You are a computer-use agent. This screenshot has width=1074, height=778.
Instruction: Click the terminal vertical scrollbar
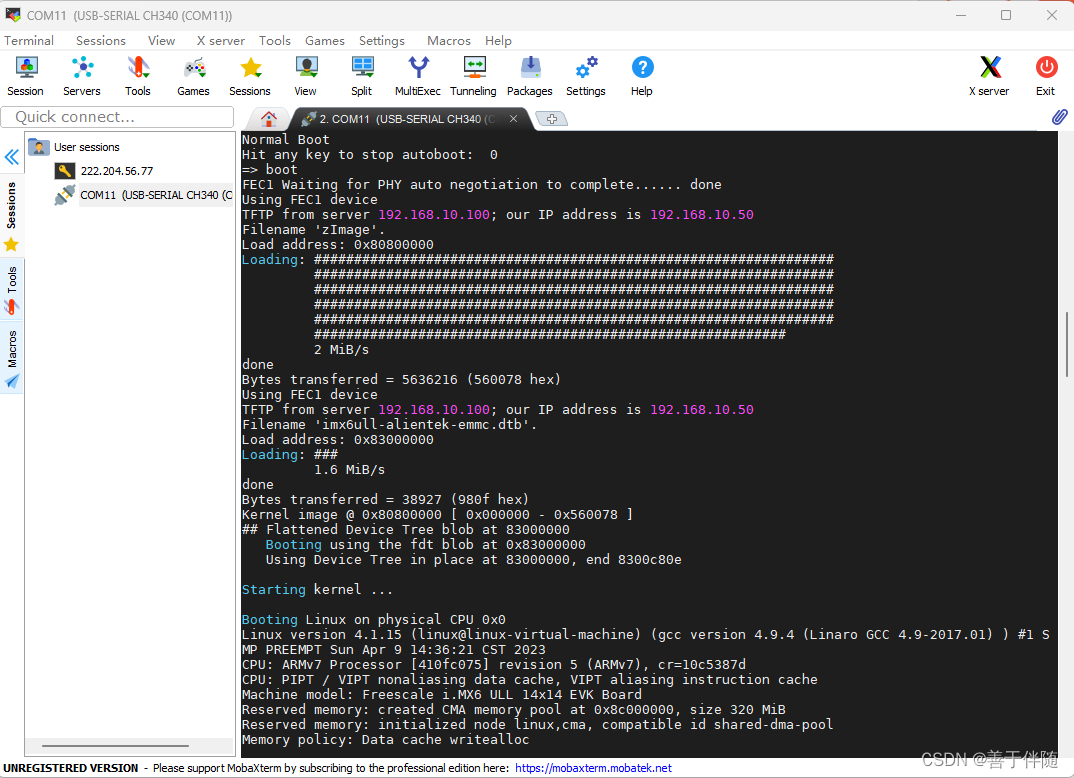pyautogui.click(x=1066, y=344)
